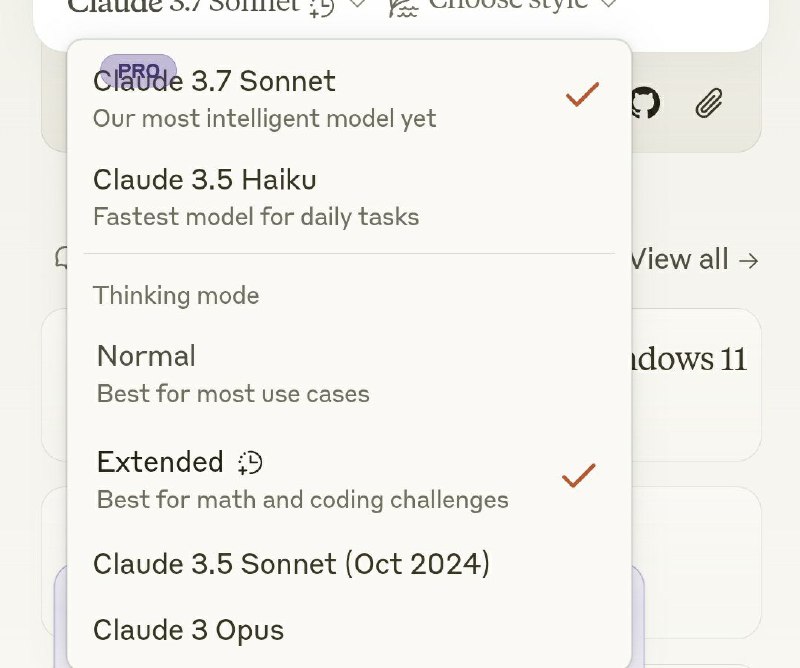The height and width of the screenshot is (668, 800).
Task: Click the Claude 3.7 Sonnet model title
Action: tap(214, 82)
